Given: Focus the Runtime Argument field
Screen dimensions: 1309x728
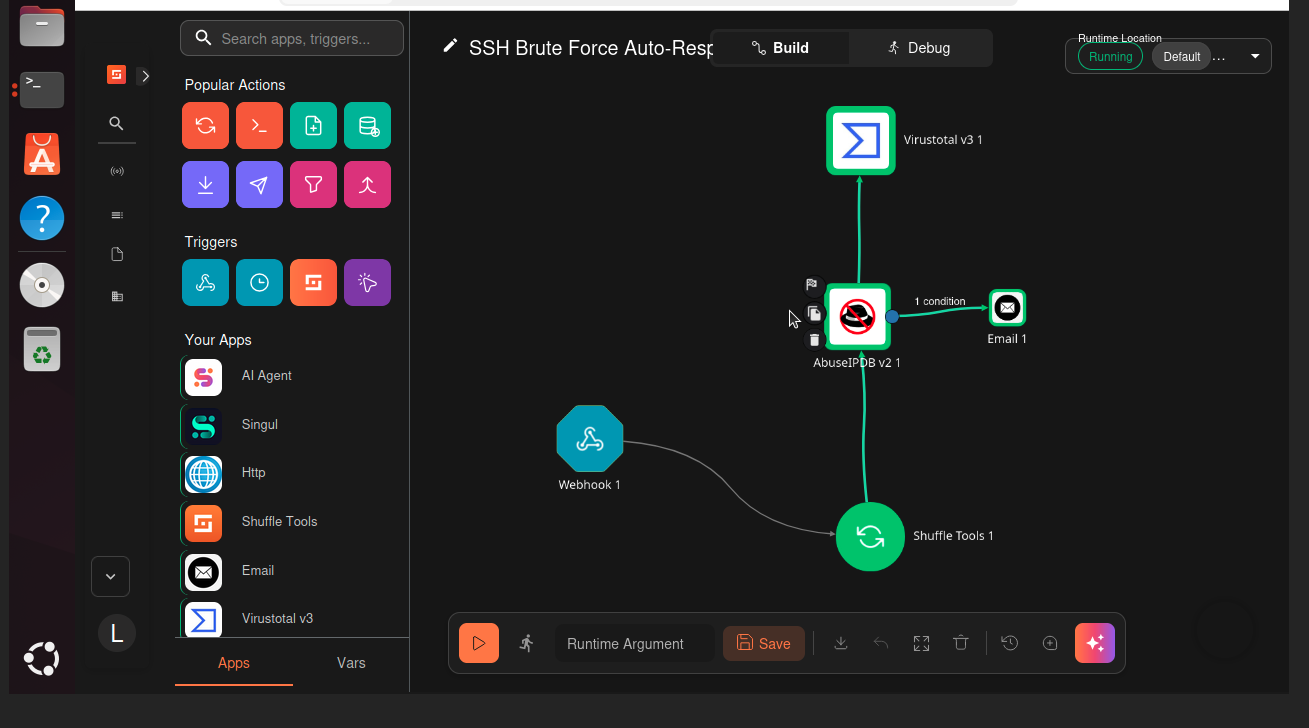Looking at the screenshot, I should [635, 644].
